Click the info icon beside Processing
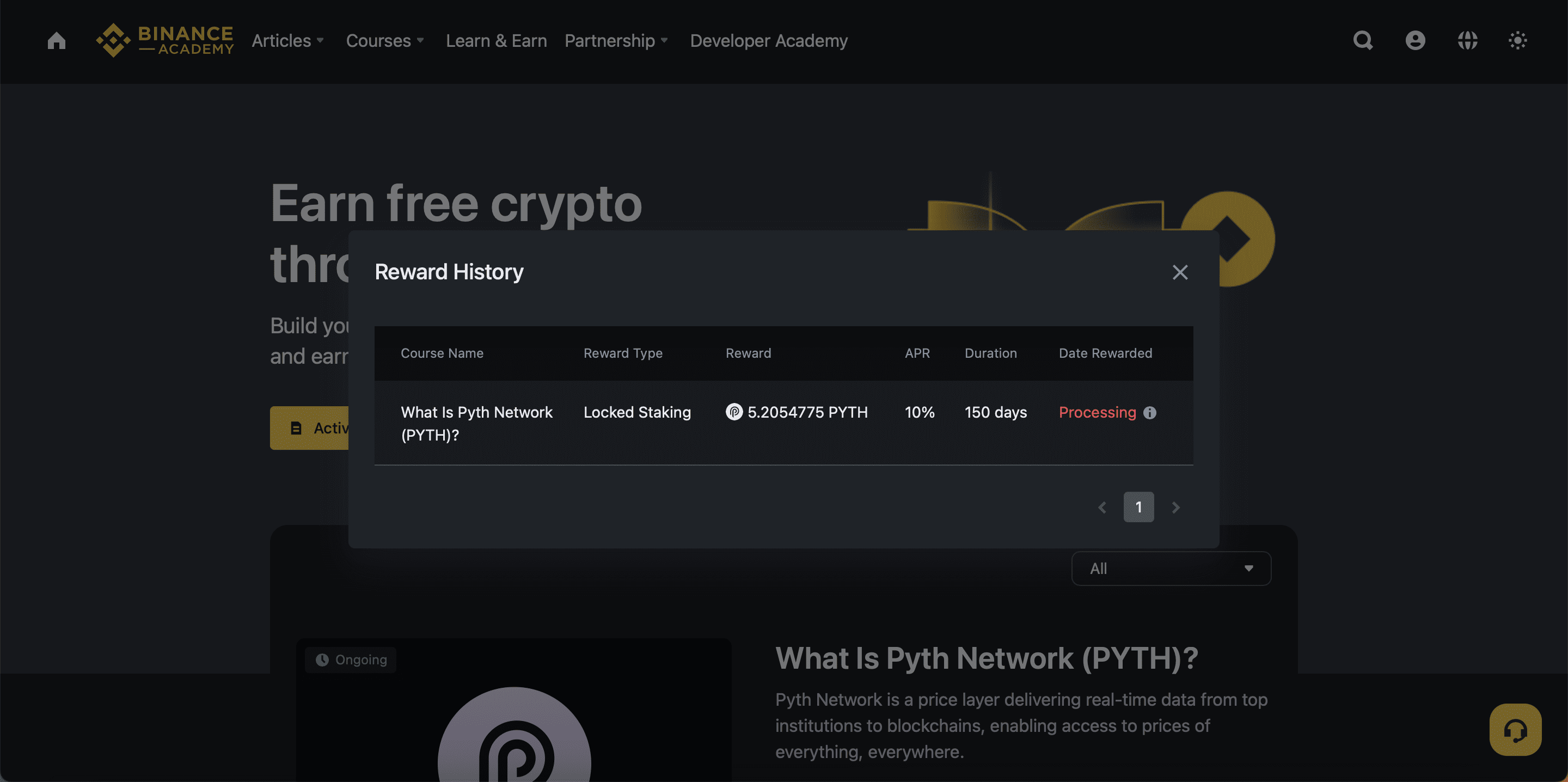1568x782 pixels. pyautogui.click(x=1150, y=413)
